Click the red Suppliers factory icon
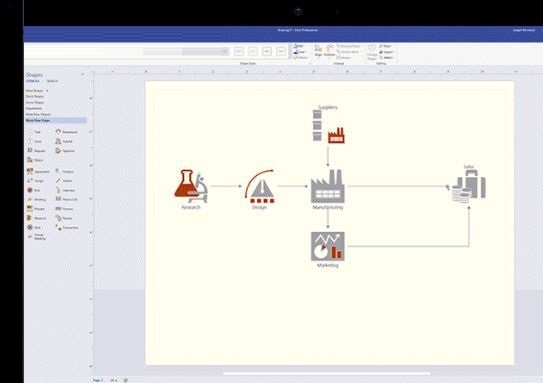Viewport: 543px width, 383px height. tap(336, 135)
